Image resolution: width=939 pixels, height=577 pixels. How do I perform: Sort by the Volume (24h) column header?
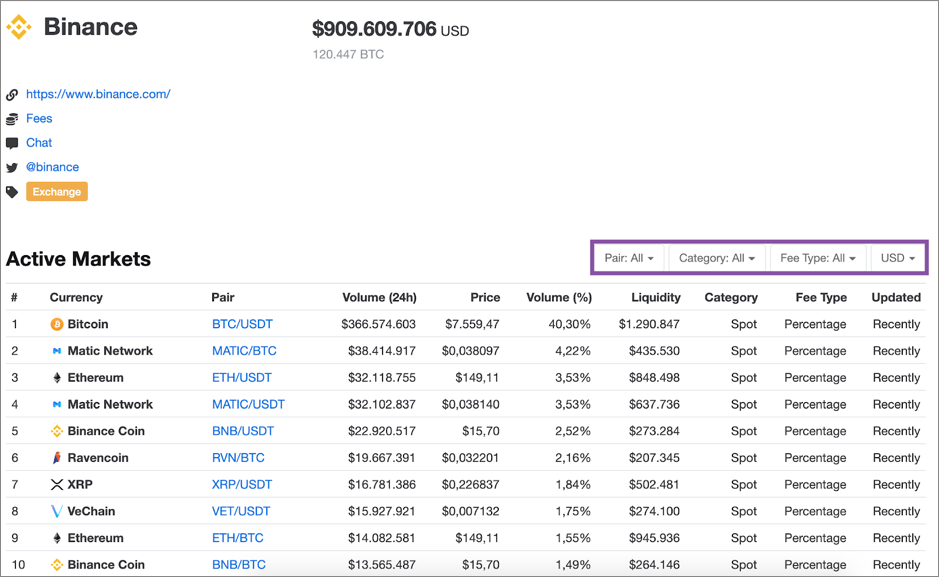point(380,297)
